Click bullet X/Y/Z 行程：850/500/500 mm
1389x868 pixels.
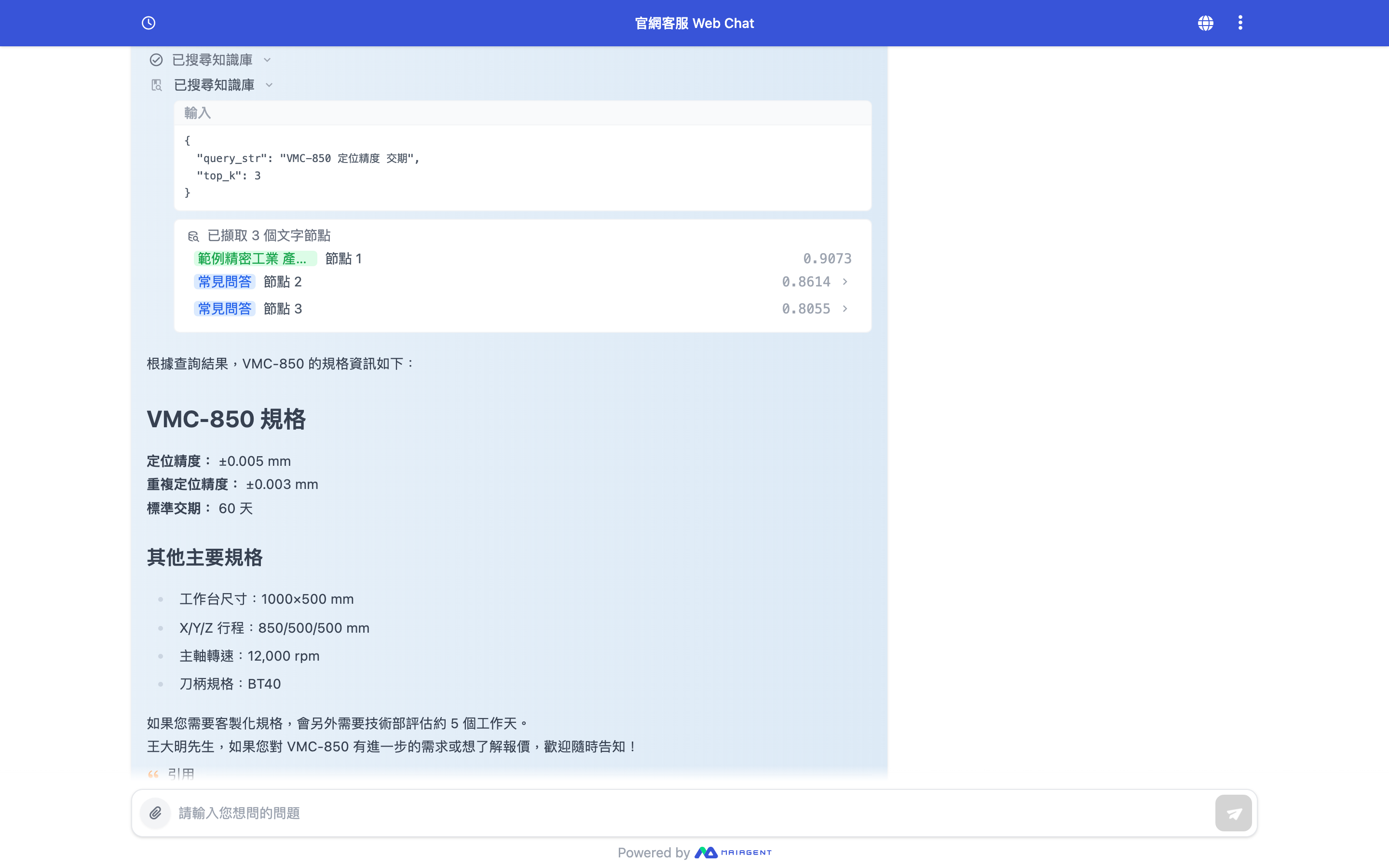pos(274,628)
